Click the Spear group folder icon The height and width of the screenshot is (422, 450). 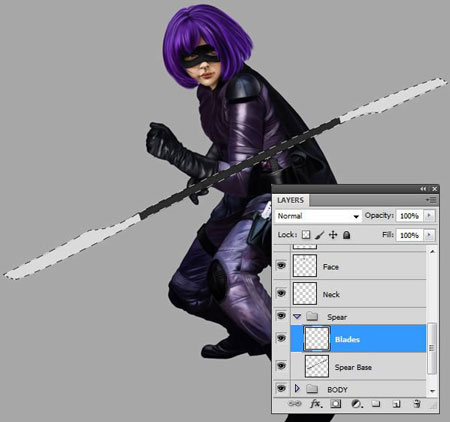point(312,316)
